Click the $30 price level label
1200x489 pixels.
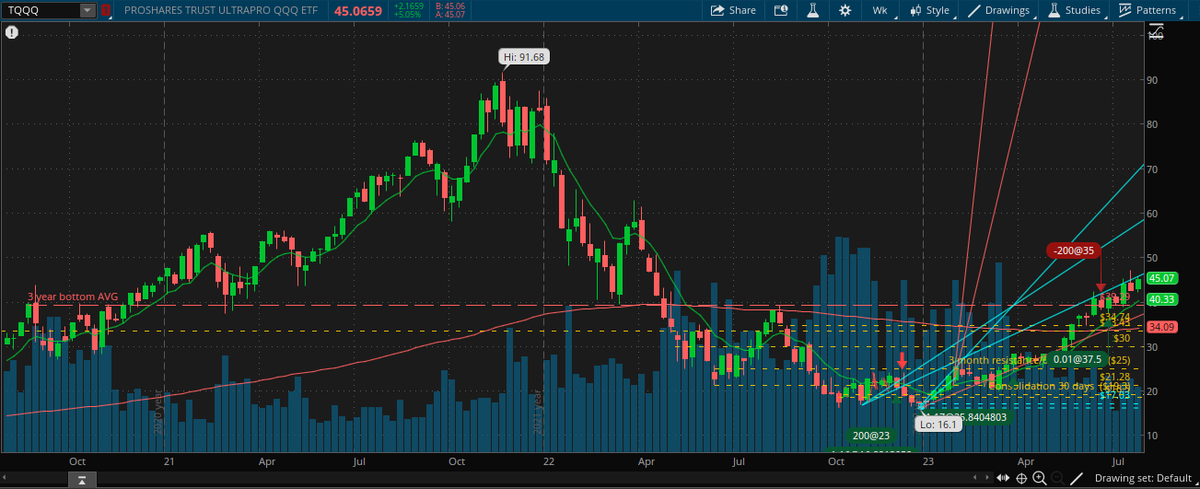point(1121,338)
